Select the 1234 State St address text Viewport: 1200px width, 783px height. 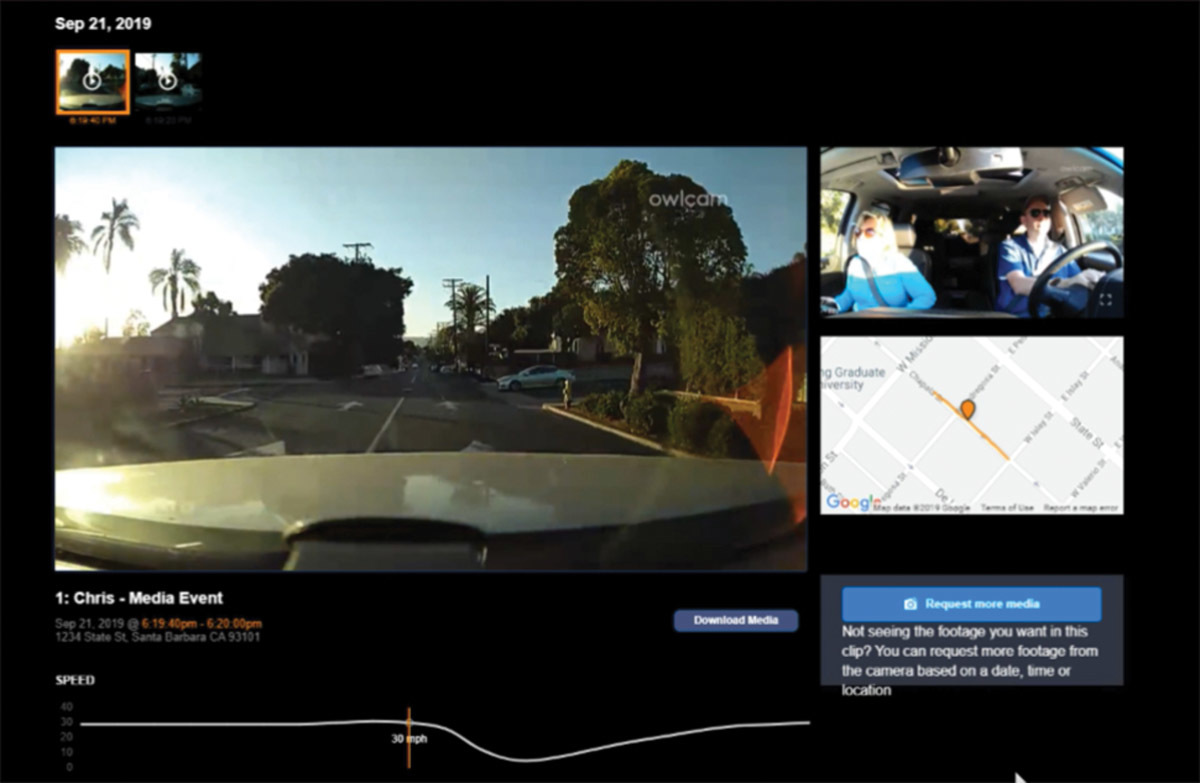(x=157, y=637)
